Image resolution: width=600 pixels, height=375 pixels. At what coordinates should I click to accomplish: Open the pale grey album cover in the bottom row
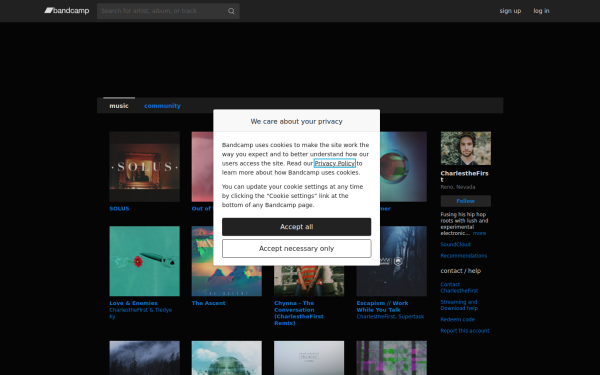coord(309,358)
